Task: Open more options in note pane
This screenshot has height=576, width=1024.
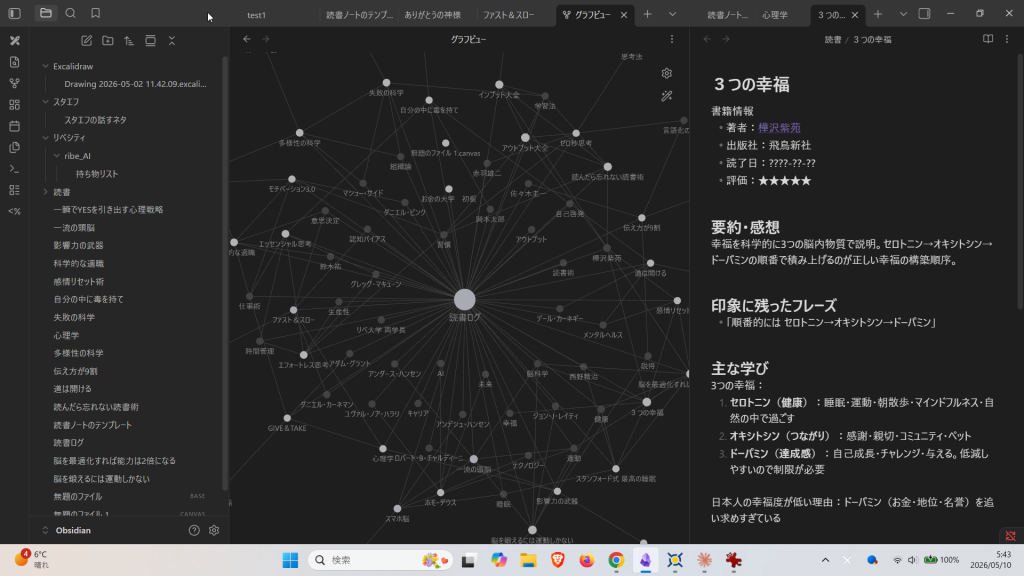Action: pyautogui.click(x=1007, y=39)
